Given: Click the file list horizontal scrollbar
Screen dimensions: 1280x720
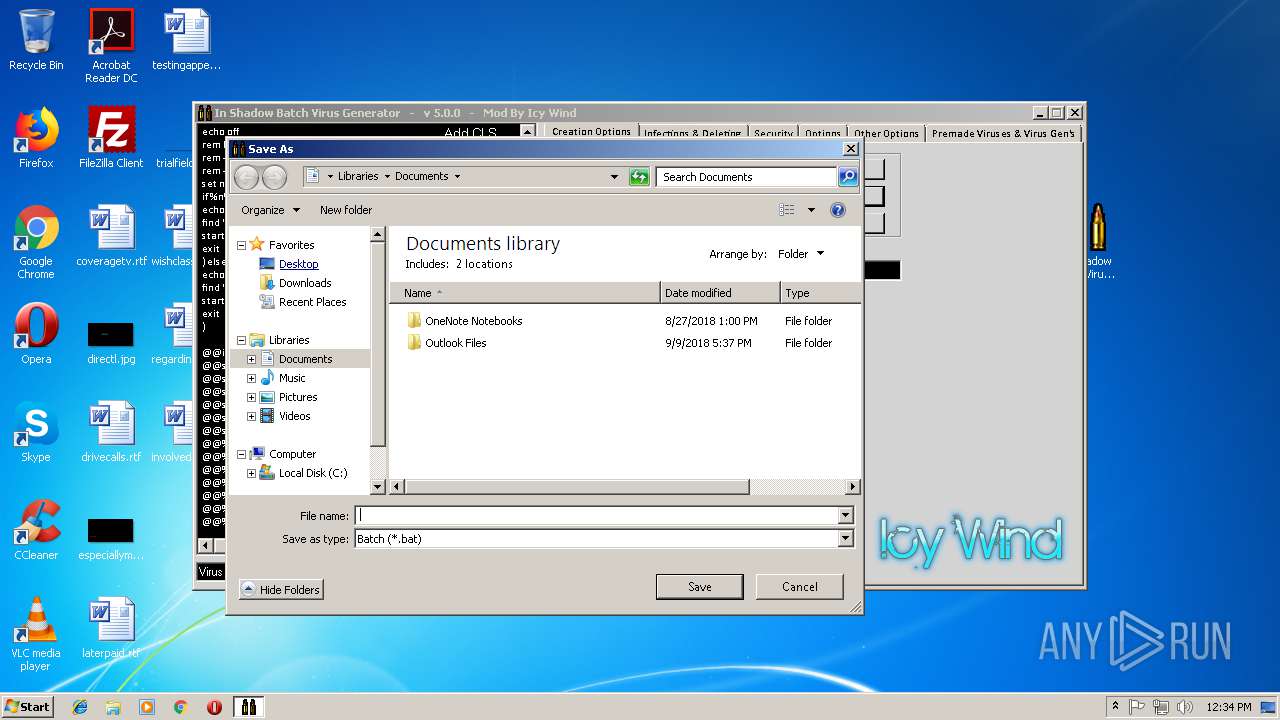Looking at the screenshot, I should (576, 487).
